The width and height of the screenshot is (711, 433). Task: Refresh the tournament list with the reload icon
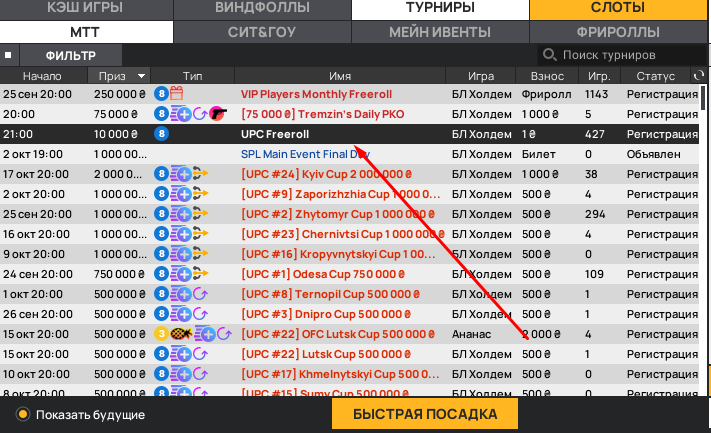click(x=699, y=75)
